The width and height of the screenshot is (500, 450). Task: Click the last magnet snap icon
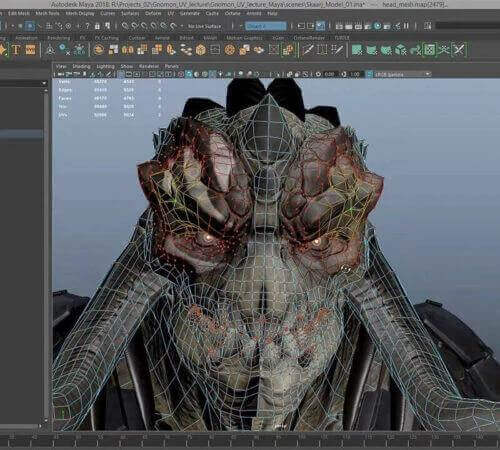[x=173, y=26]
